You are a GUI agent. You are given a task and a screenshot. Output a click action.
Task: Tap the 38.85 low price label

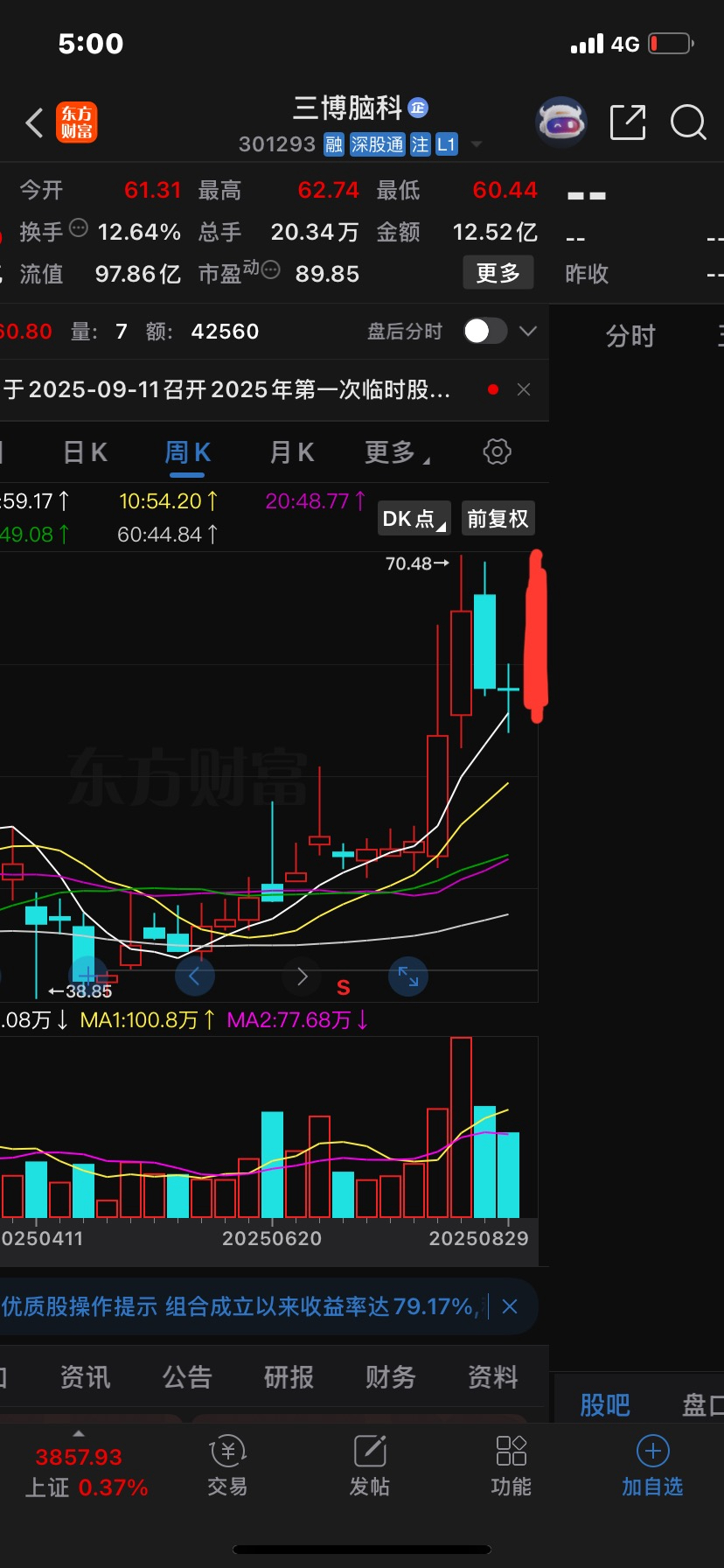[80, 991]
